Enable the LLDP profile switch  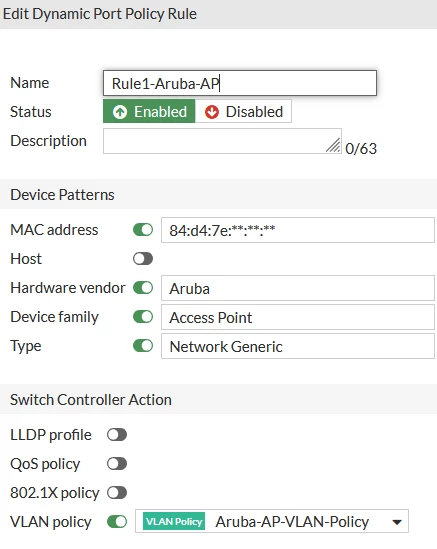[x=117, y=435]
